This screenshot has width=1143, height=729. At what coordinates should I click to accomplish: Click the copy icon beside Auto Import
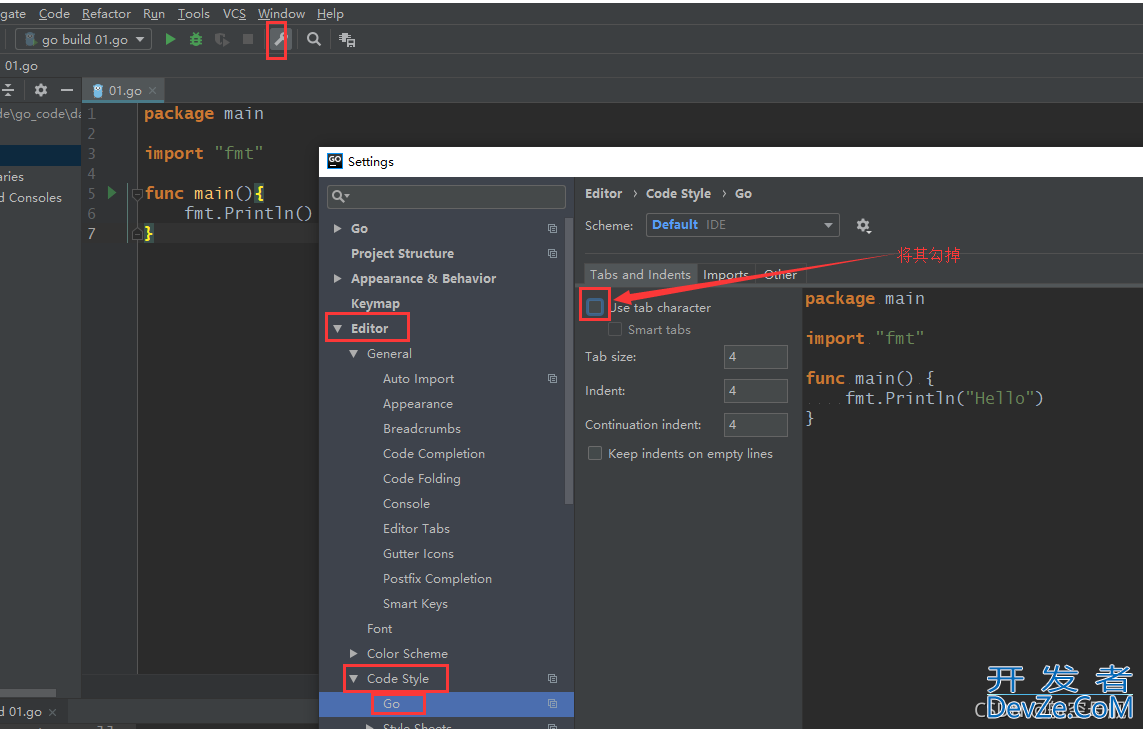pyautogui.click(x=553, y=379)
